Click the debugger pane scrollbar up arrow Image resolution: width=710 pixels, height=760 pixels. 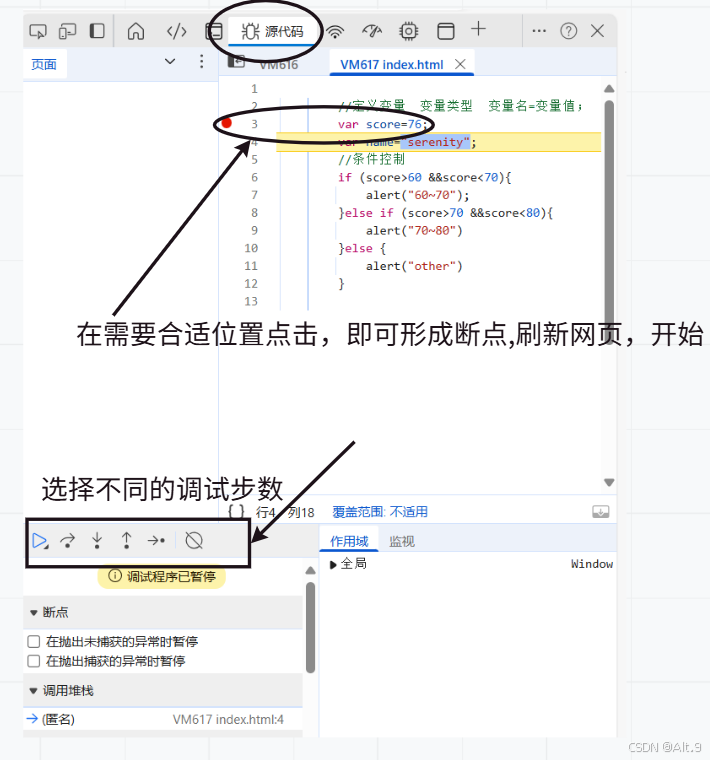click(310, 570)
